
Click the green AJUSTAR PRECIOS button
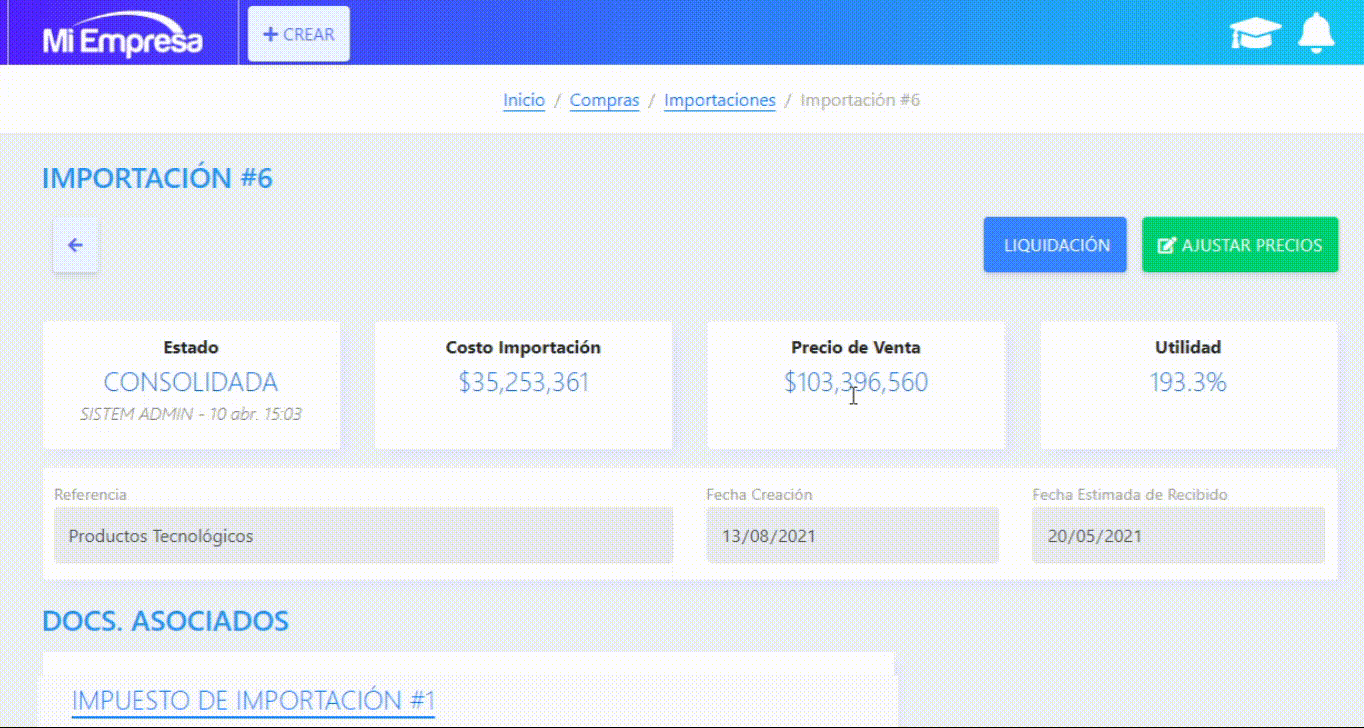point(1239,245)
